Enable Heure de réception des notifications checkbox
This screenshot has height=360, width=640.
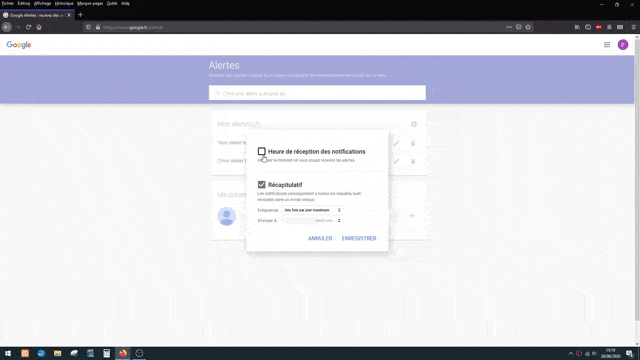[262, 151]
